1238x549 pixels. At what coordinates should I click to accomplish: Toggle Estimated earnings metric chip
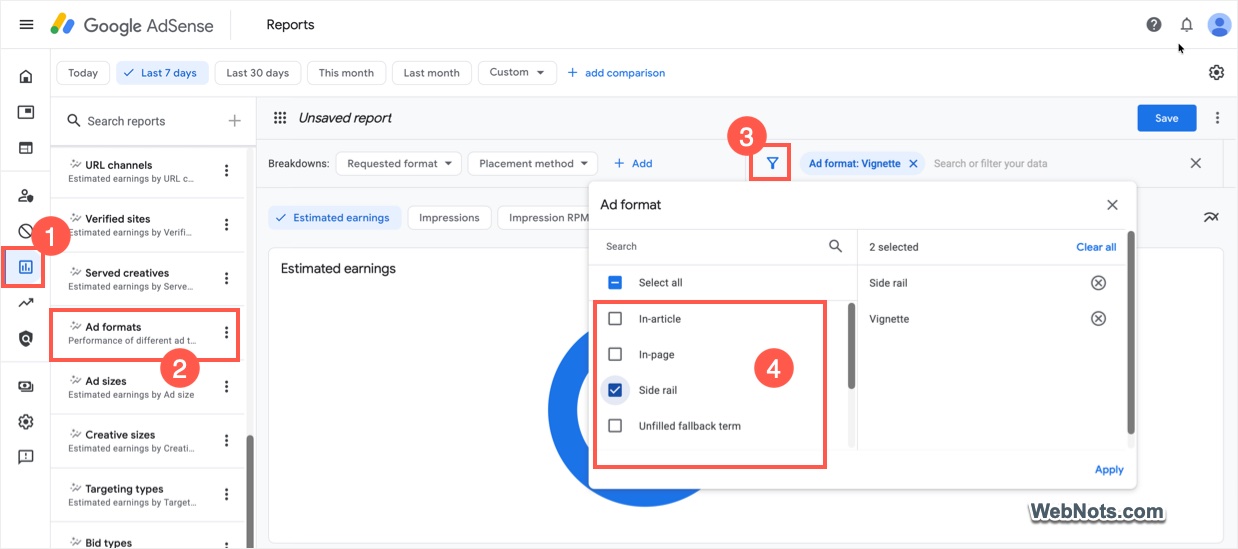click(335, 218)
